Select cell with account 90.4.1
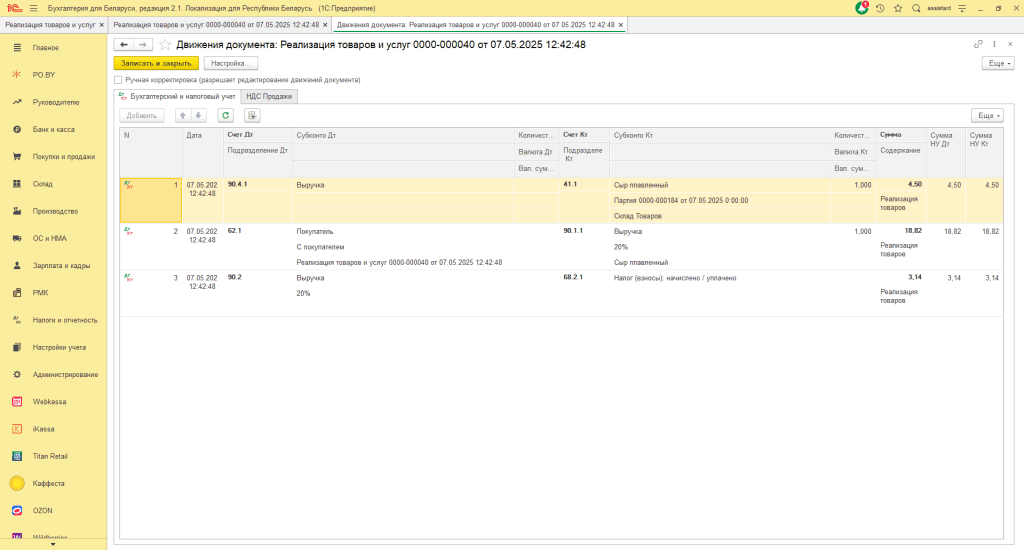1024x550 pixels. pyautogui.click(x=257, y=185)
